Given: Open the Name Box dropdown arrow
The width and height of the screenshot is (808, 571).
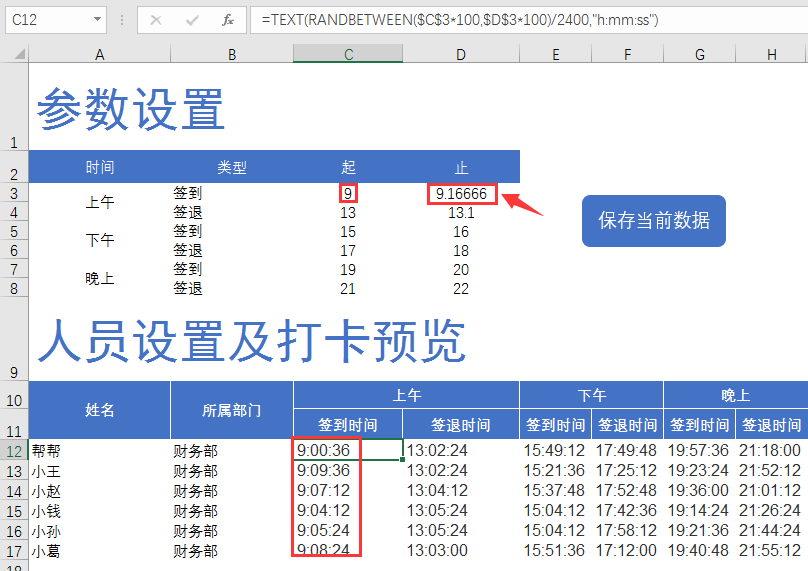Looking at the screenshot, I should tap(97, 20).
